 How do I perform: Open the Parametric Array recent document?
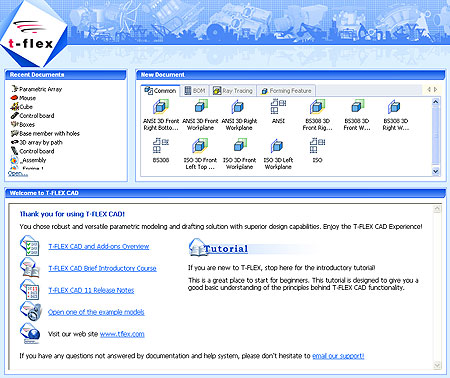click(x=36, y=89)
